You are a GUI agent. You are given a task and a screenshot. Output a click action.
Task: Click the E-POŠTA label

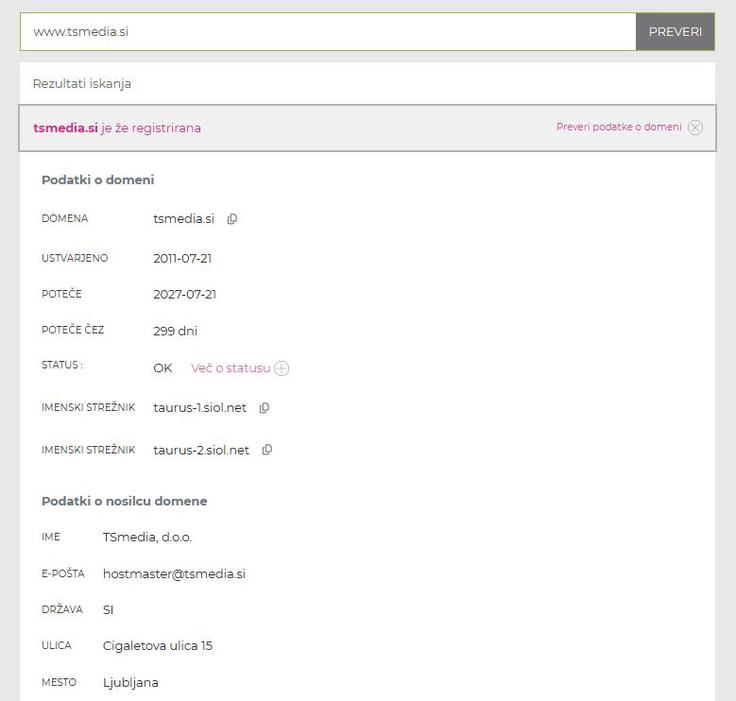click(63, 573)
